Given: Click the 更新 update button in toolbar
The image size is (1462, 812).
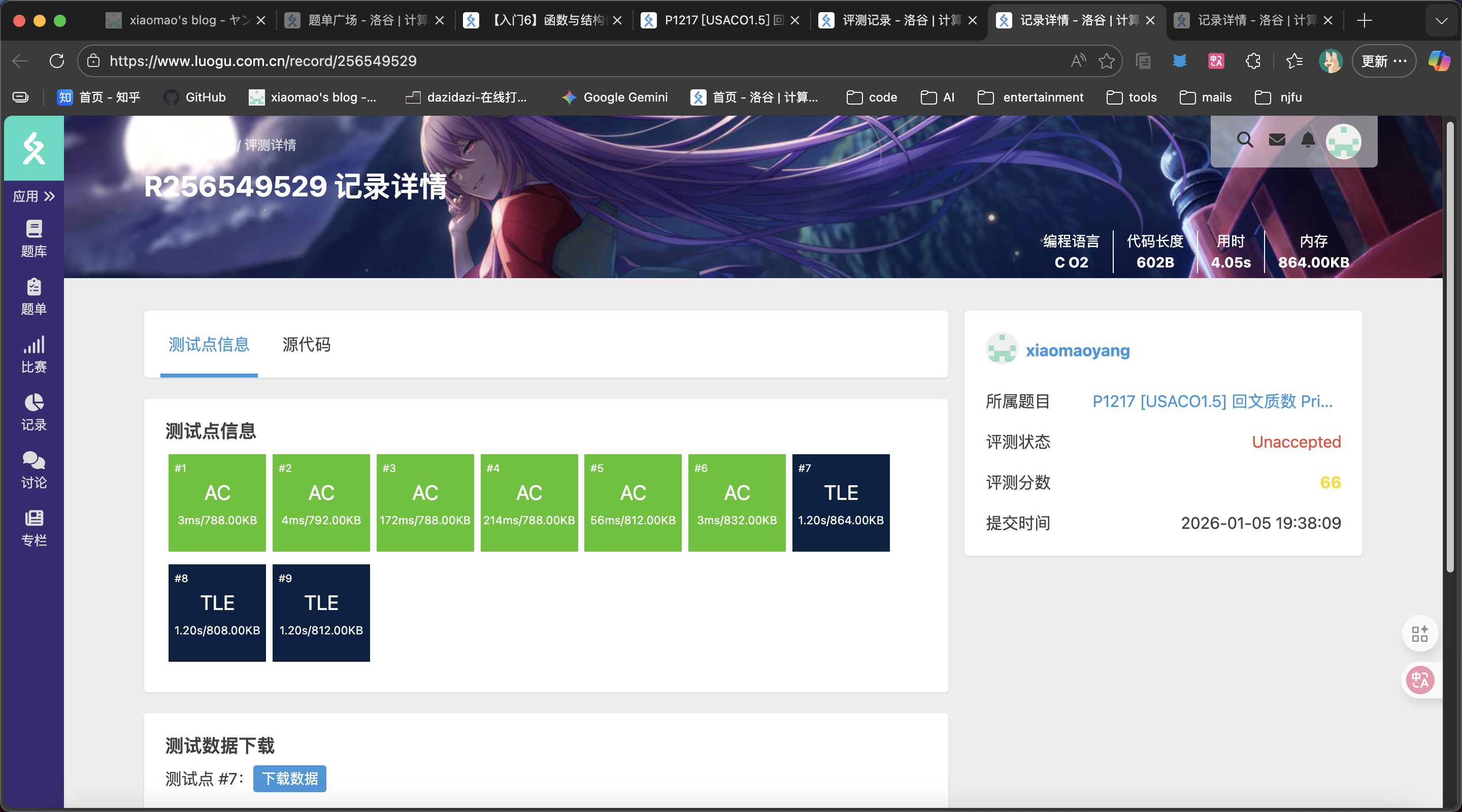Looking at the screenshot, I should tap(1383, 61).
